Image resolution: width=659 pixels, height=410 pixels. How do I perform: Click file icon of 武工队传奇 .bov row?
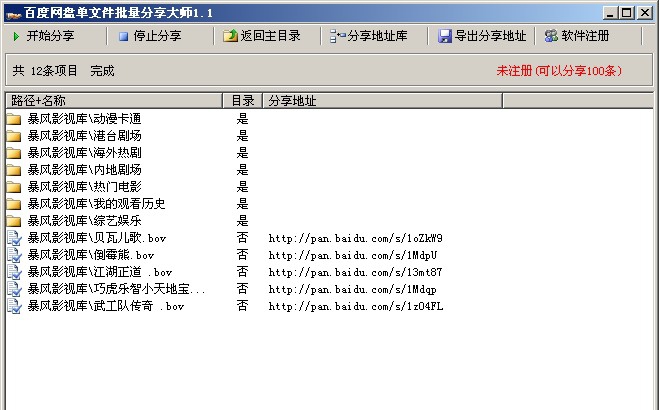14,306
